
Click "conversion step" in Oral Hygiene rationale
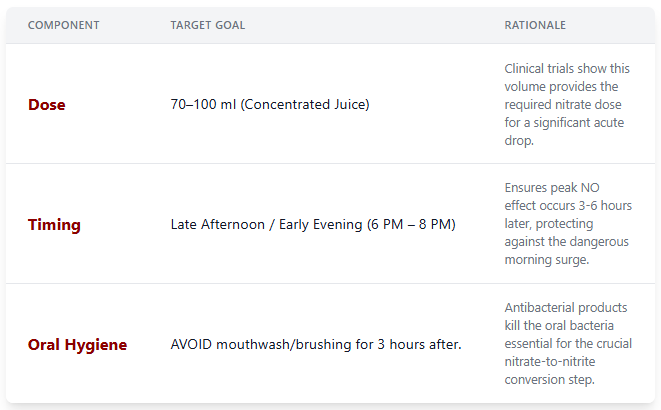[x=553, y=380]
